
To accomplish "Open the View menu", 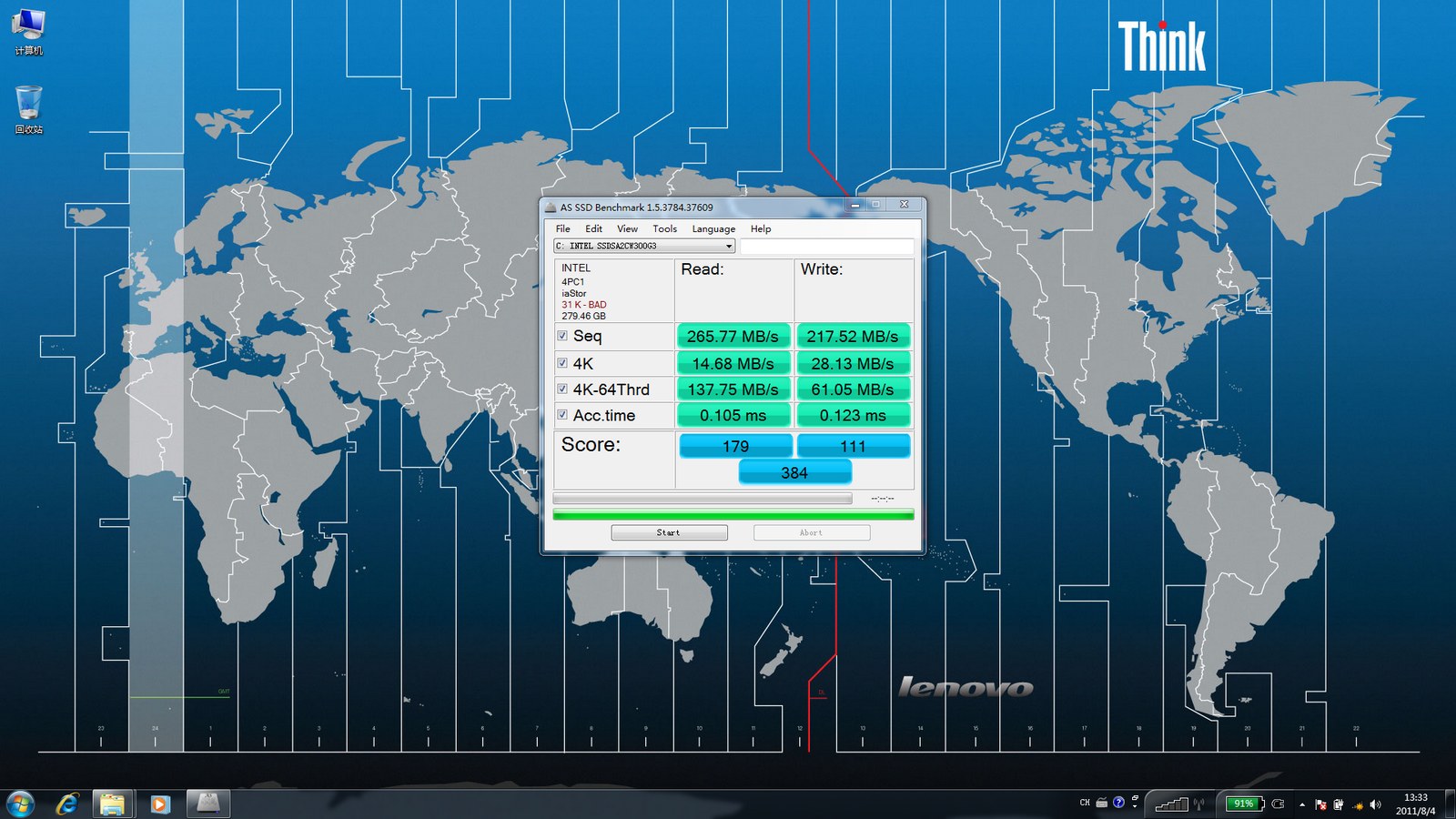I will (627, 228).
